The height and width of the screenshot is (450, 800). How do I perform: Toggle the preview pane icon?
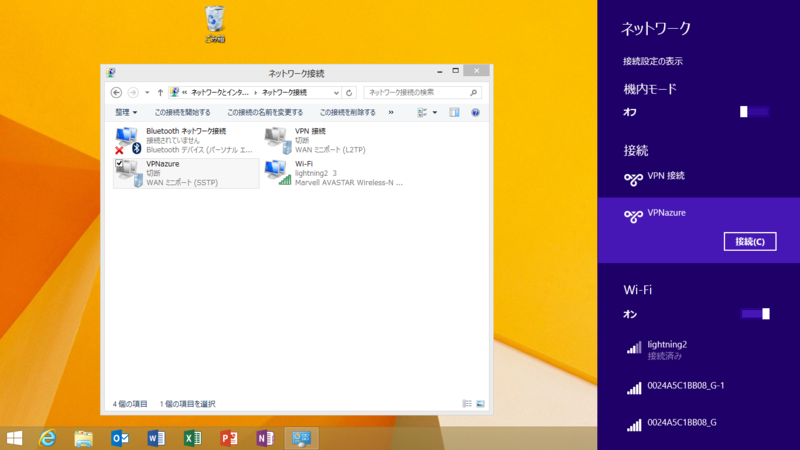pos(454,112)
